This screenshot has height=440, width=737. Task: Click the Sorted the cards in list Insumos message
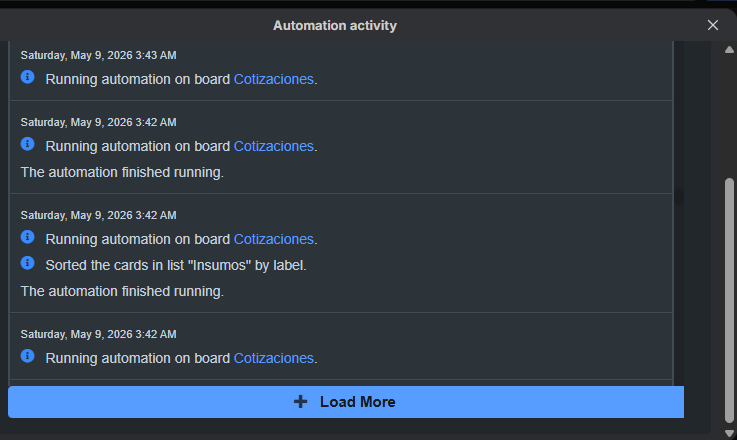pyautogui.click(x=176, y=265)
